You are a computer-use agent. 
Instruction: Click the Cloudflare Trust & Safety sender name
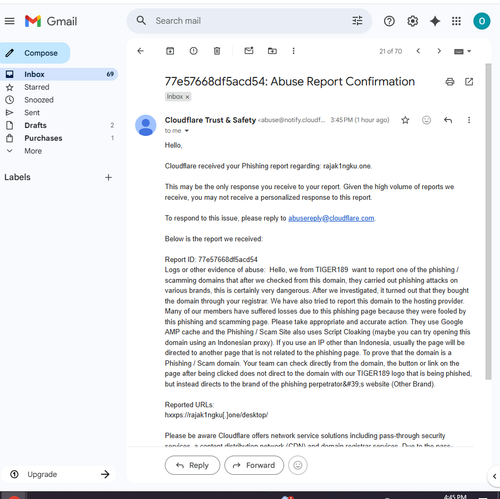[210, 120]
